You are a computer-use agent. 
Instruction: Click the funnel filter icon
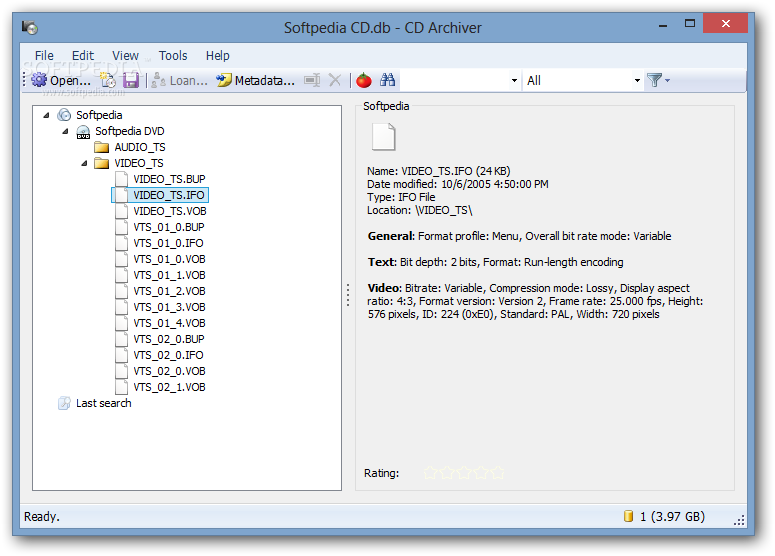pyautogui.click(x=654, y=80)
